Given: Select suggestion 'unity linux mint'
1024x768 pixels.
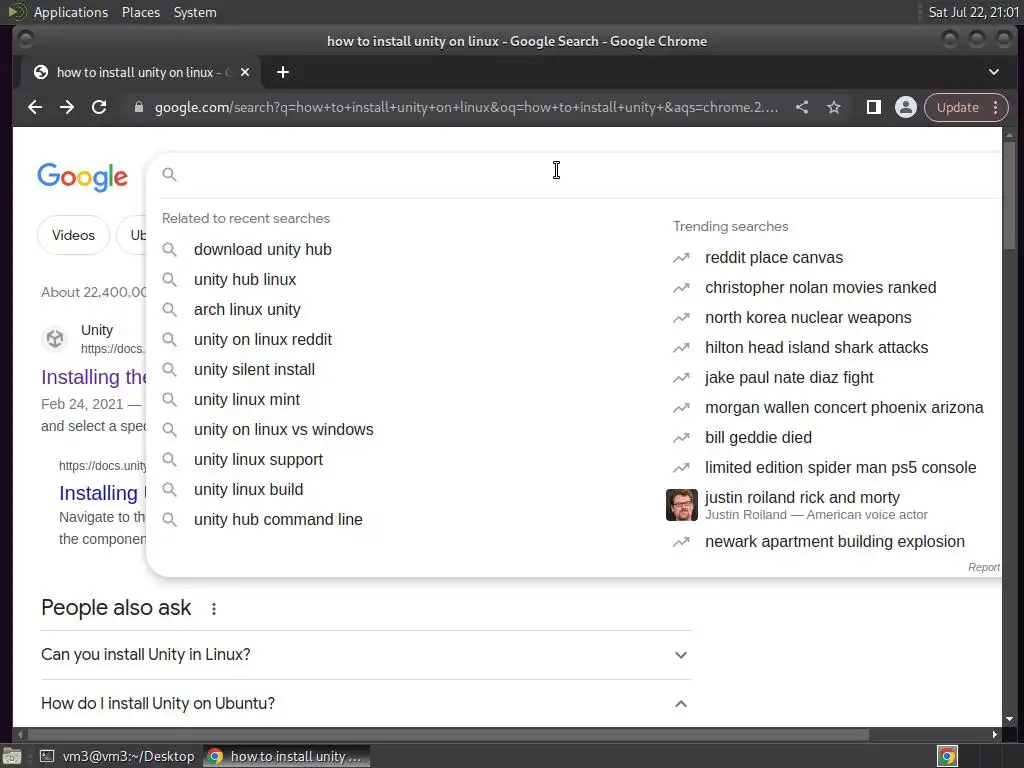Looking at the screenshot, I should click(x=247, y=400).
